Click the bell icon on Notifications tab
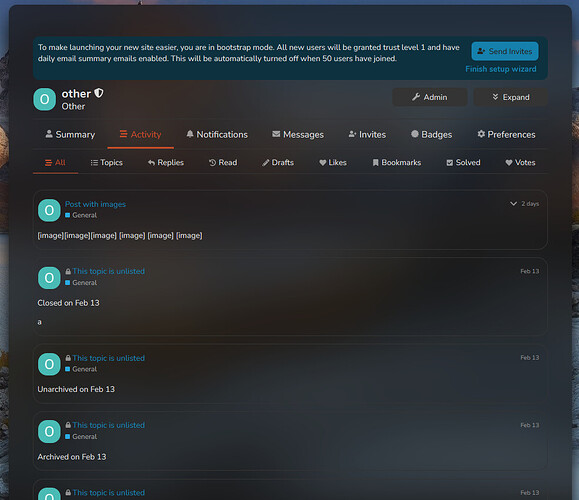The height and width of the screenshot is (500, 579). 190,134
